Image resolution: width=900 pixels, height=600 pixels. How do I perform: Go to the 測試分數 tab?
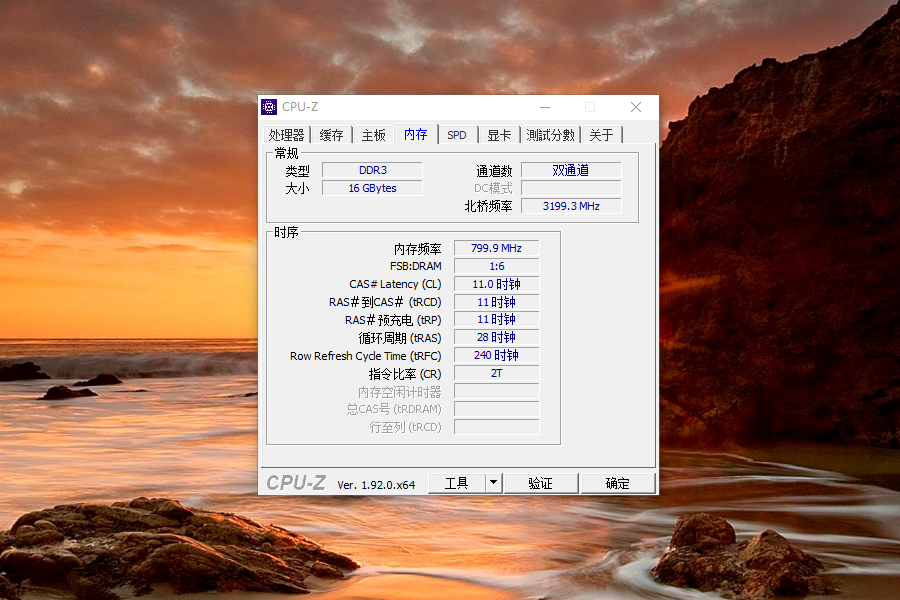[x=550, y=135]
